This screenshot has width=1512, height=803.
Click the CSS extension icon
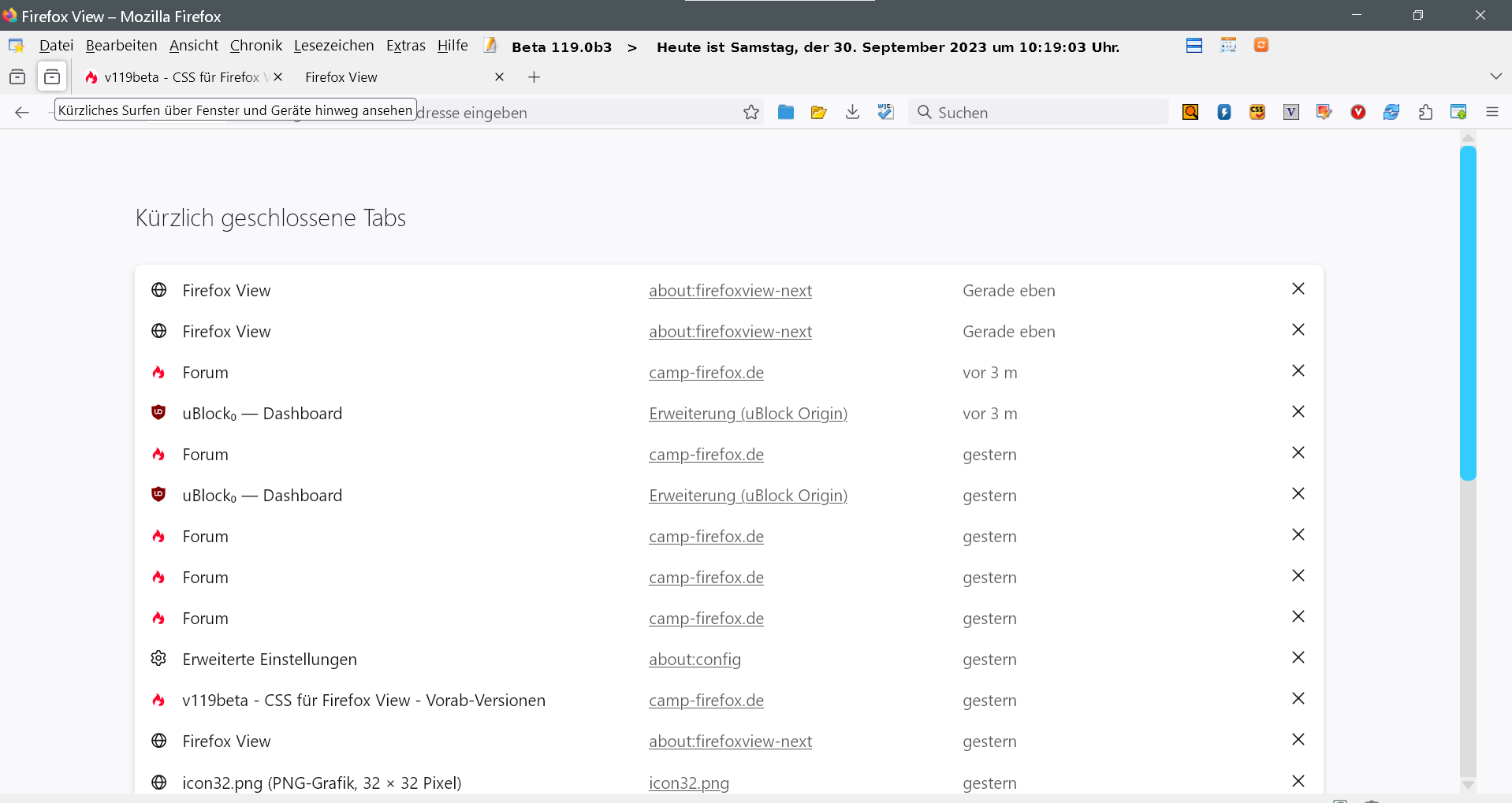[1257, 112]
